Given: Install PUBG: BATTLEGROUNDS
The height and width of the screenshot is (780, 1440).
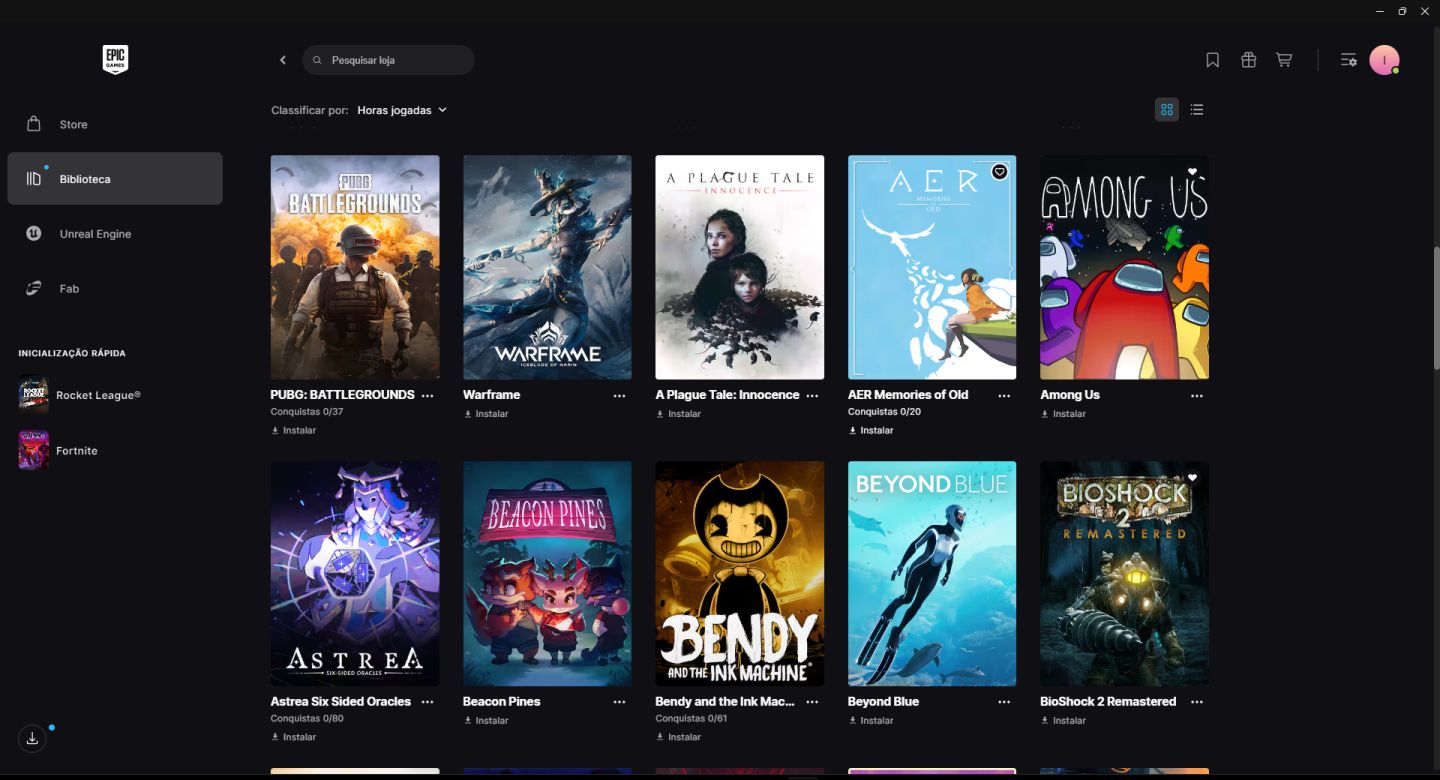Looking at the screenshot, I should 294,431.
